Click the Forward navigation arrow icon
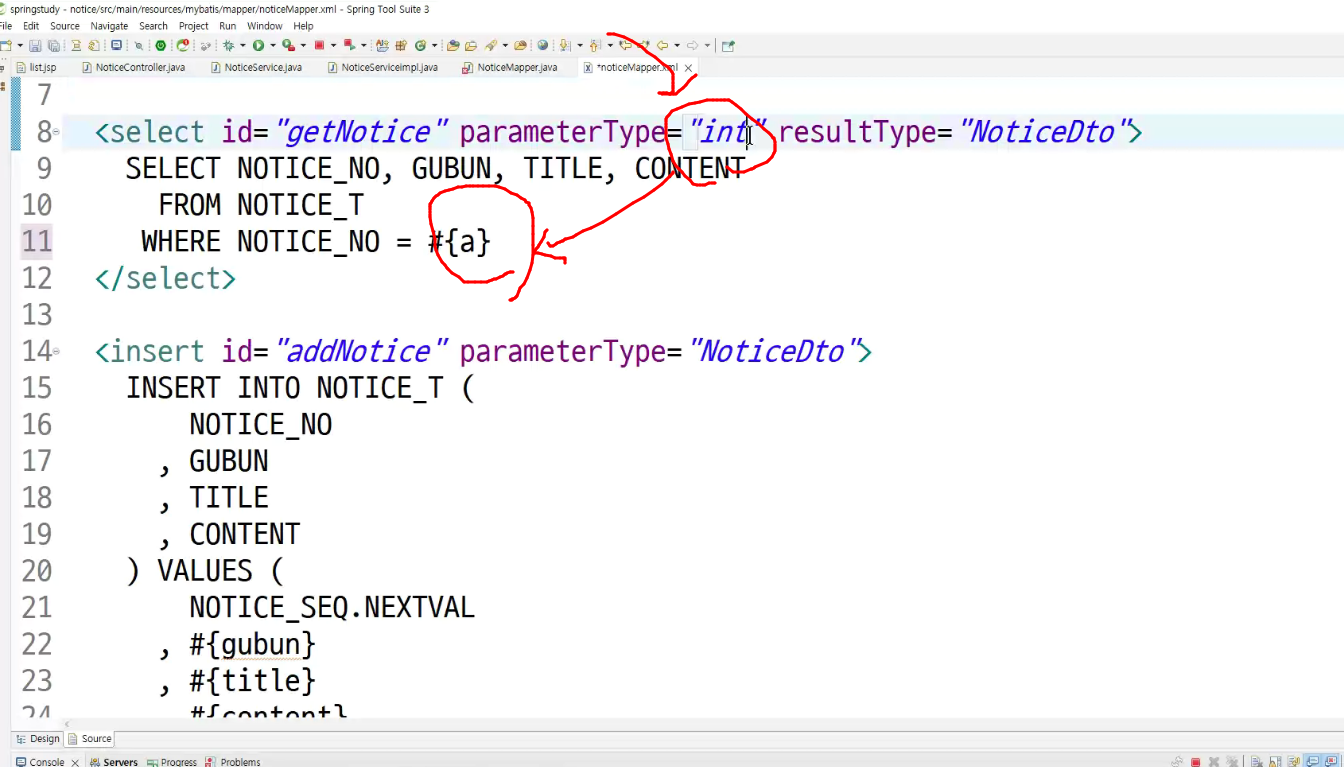The width and height of the screenshot is (1344, 767). [692, 45]
